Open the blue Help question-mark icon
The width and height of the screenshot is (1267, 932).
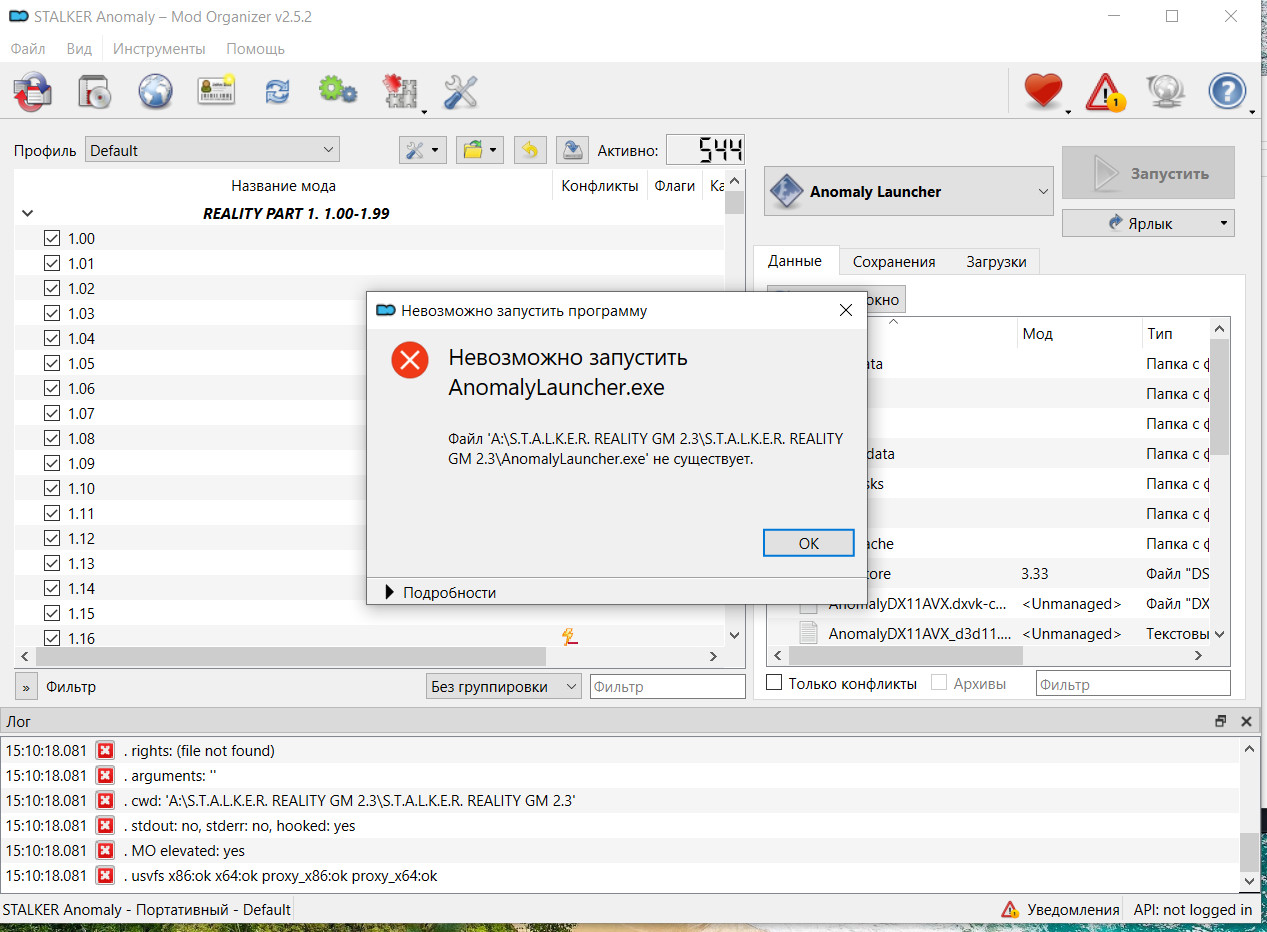(1227, 92)
